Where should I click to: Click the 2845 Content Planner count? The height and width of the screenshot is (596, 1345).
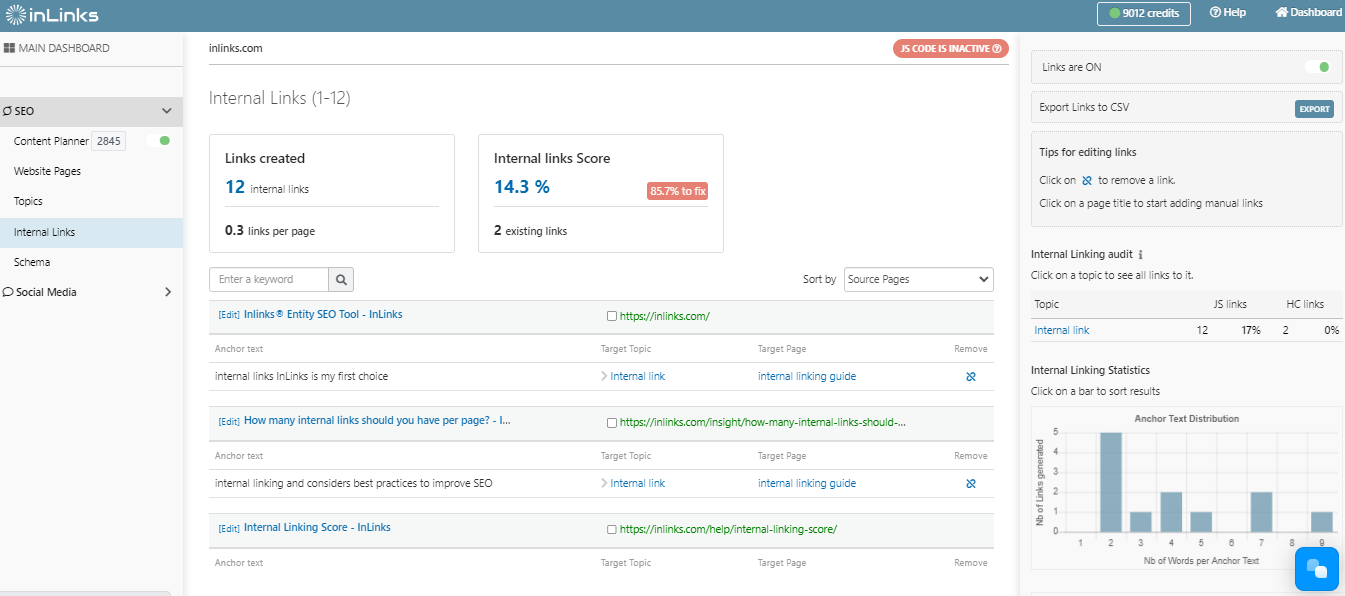click(x=109, y=141)
